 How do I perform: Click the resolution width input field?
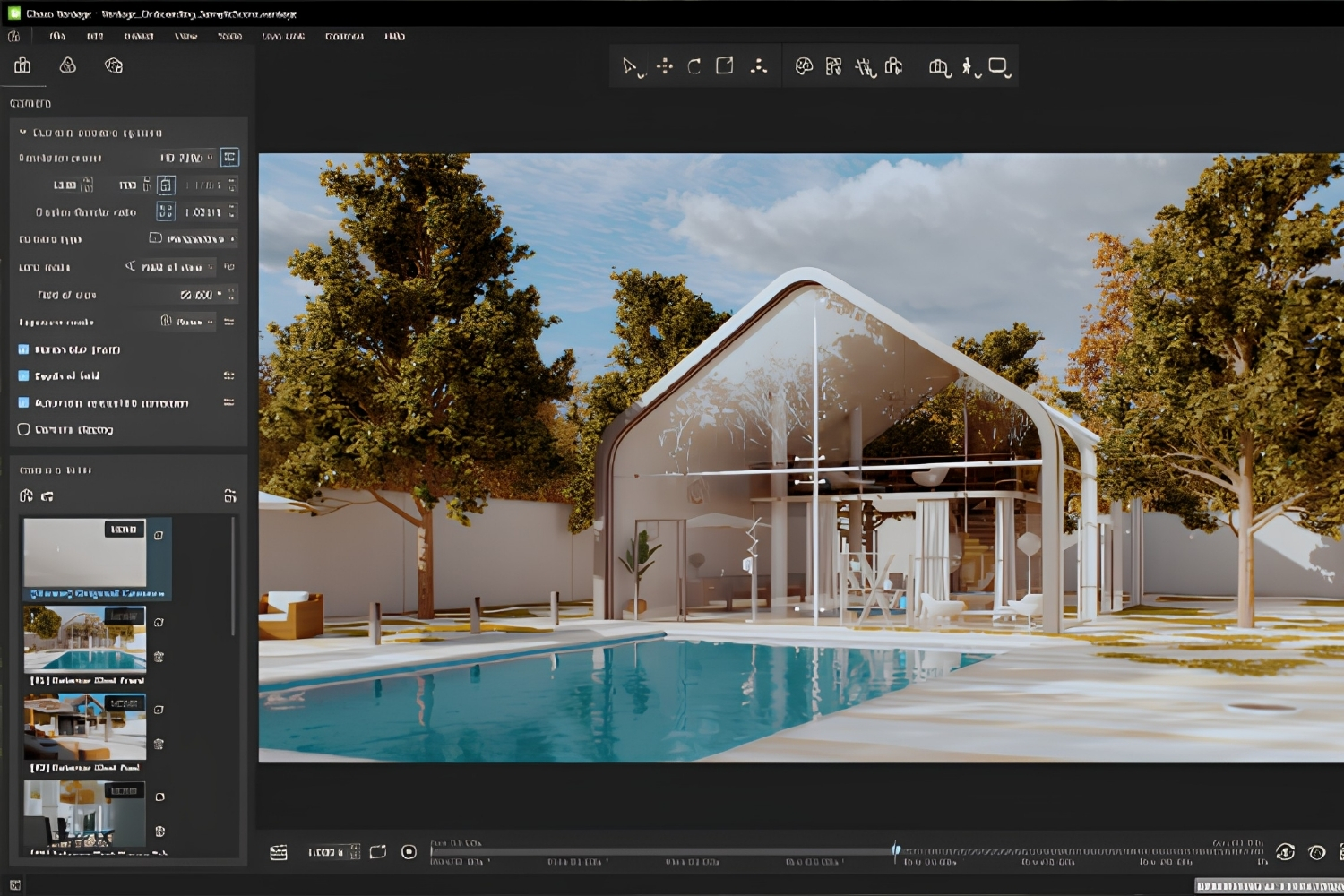click(65, 185)
